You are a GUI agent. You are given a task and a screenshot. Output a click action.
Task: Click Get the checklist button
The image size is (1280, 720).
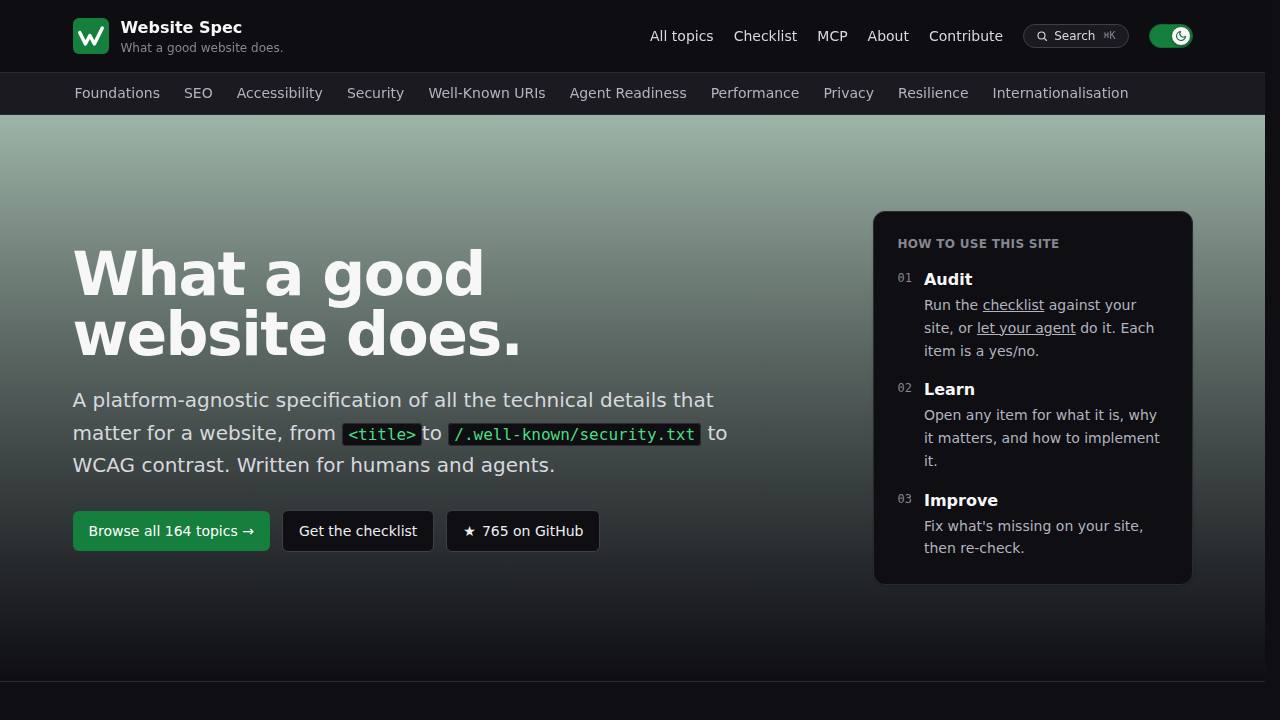(x=358, y=531)
